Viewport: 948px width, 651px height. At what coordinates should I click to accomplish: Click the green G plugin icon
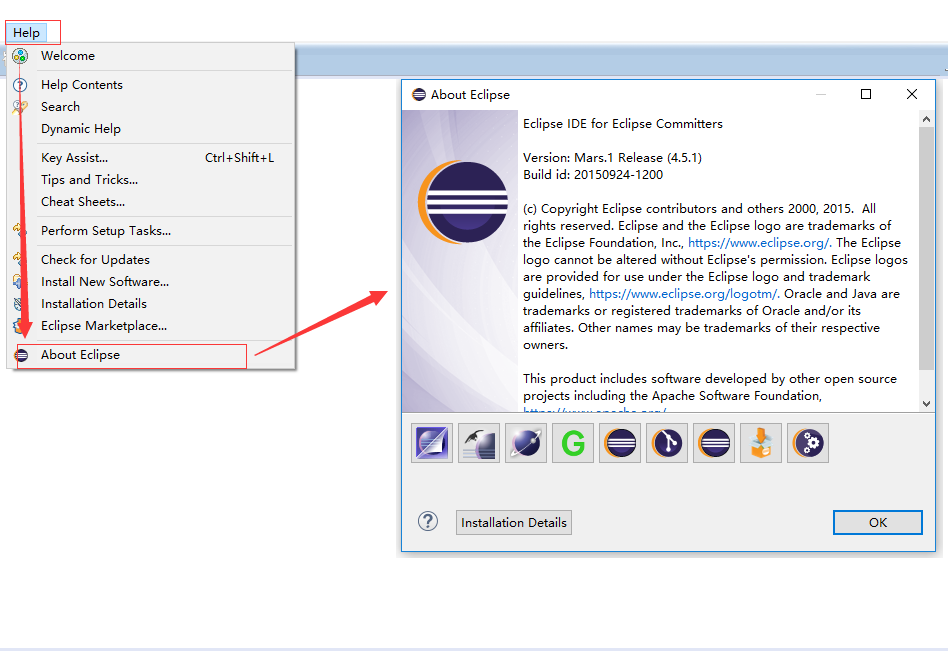point(573,443)
